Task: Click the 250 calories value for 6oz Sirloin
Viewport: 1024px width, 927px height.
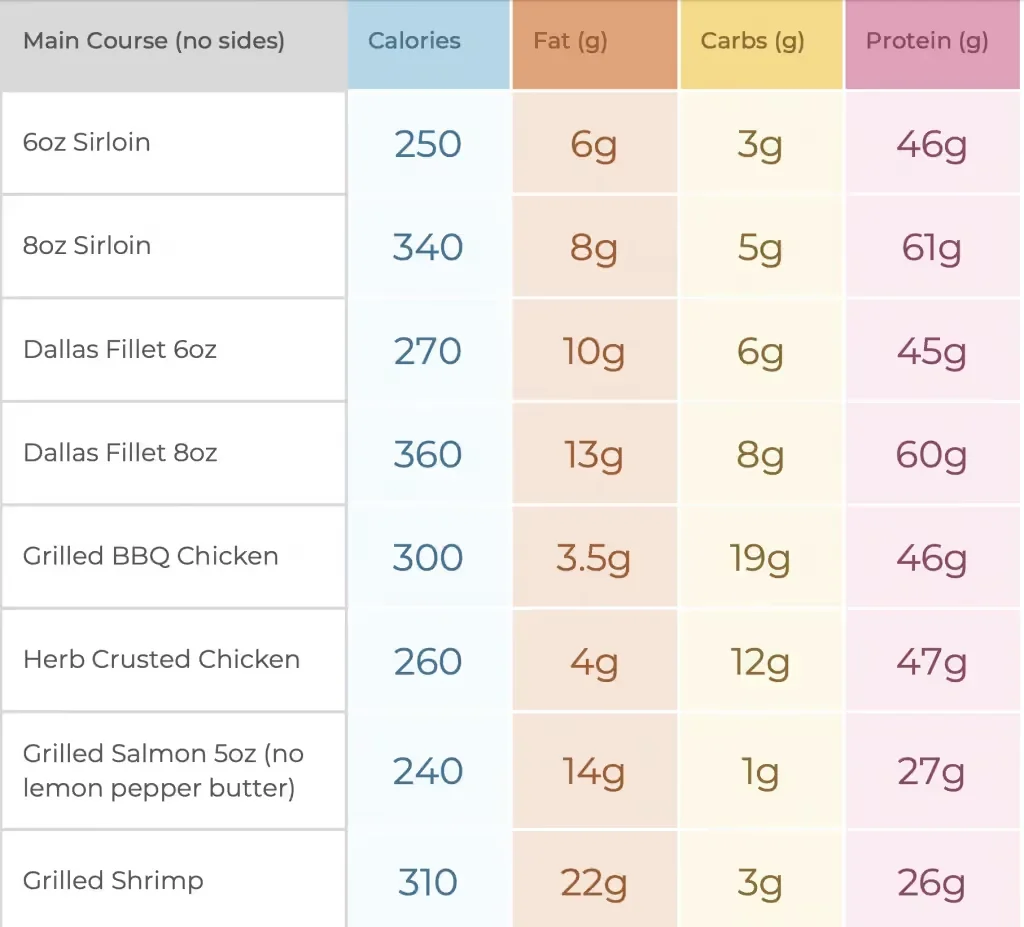Action: (428, 144)
